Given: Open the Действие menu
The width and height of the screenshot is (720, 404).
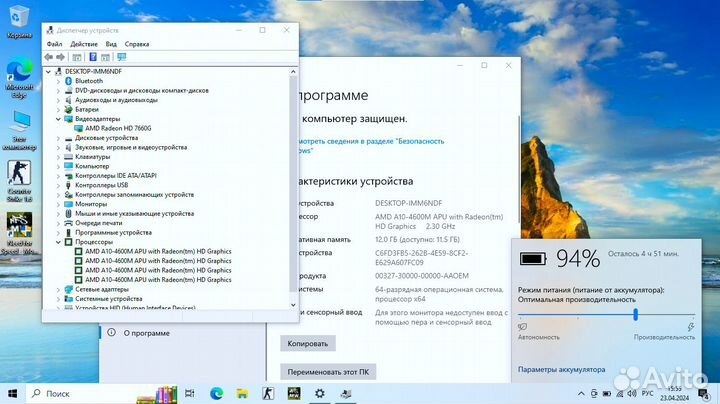Looking at the screenshot, I should pos(84,44).
